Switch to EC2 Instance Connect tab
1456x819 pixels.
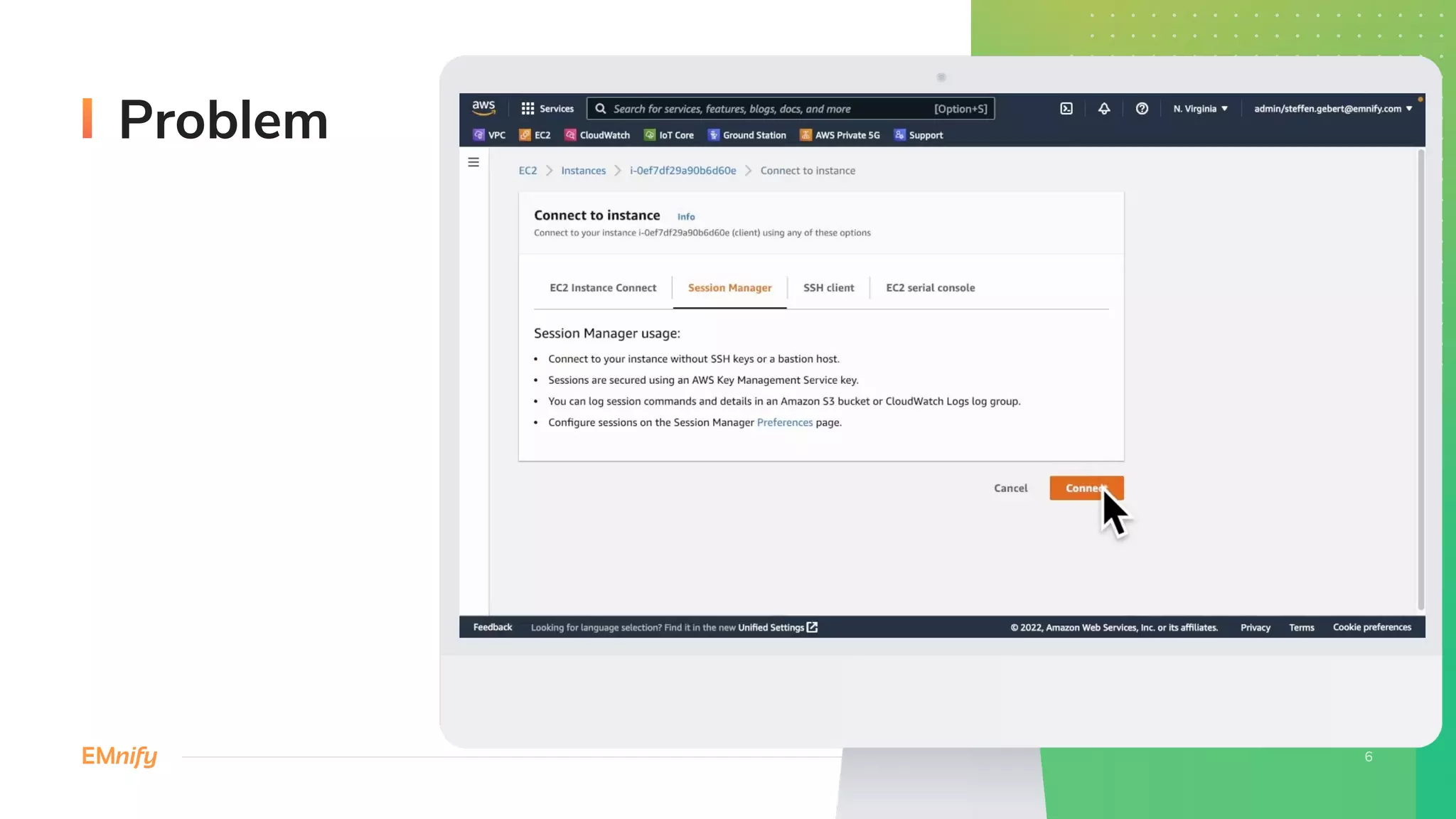click(603, 288)
